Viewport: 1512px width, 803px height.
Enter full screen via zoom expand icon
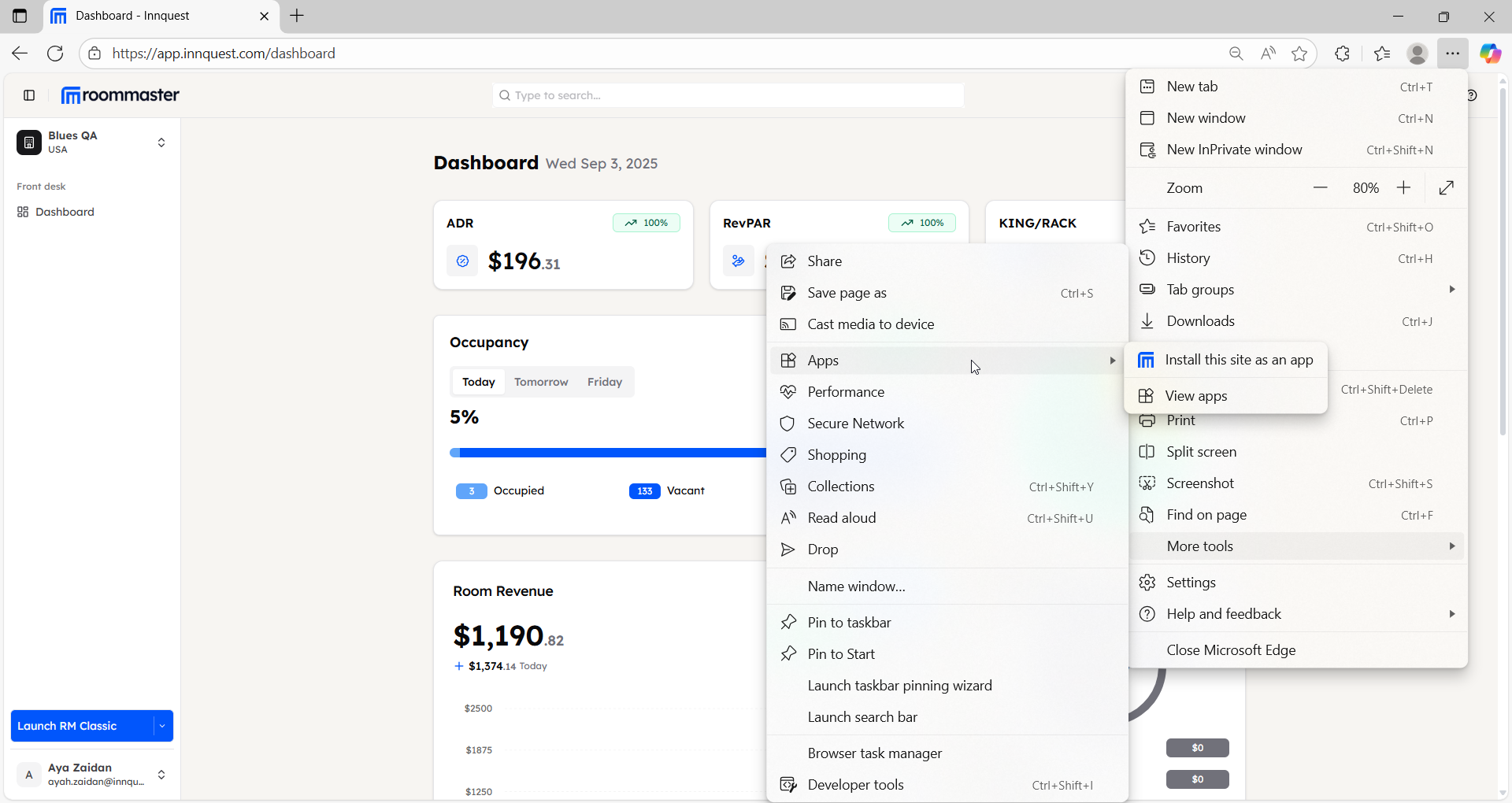[x=1446, y=188]
